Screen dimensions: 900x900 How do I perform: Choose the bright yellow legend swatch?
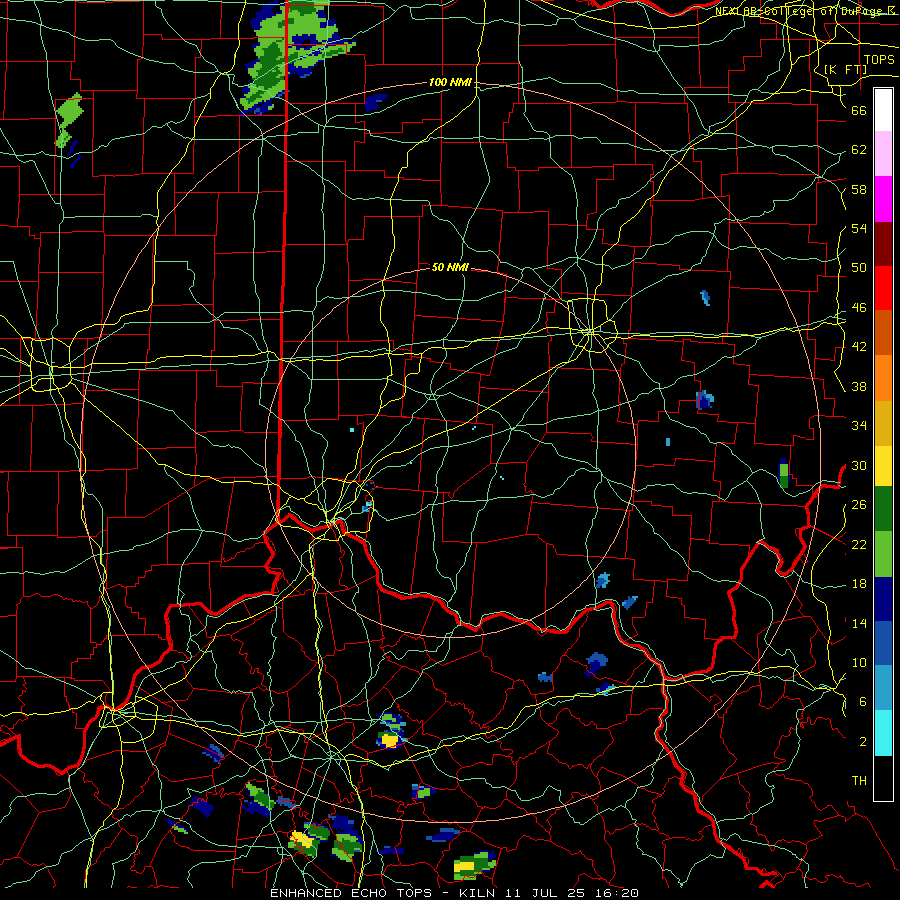click(x=883, y=466)
